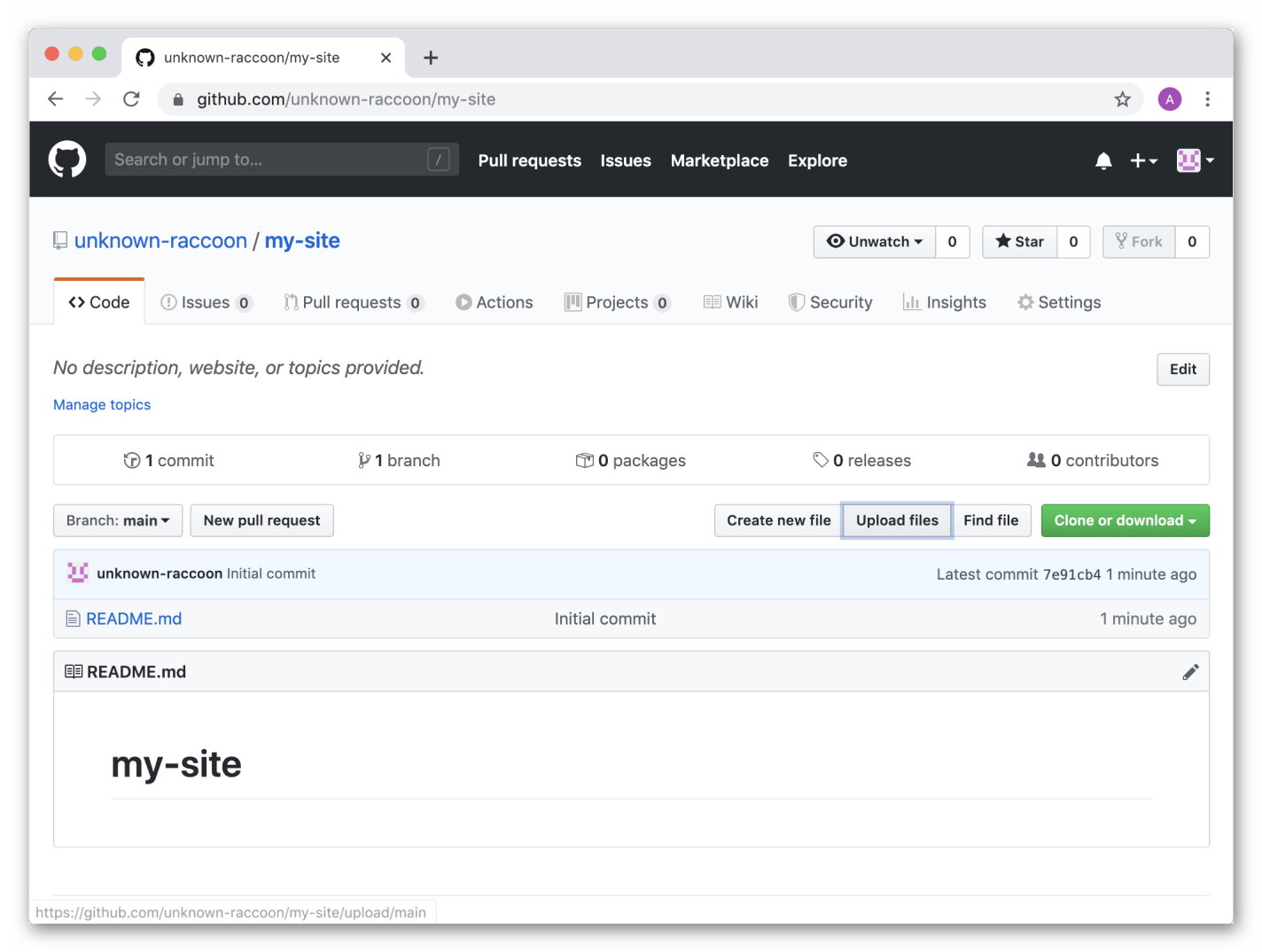
Task: Star the repository
Action: pyautogui.click(x=1020, y=242)
